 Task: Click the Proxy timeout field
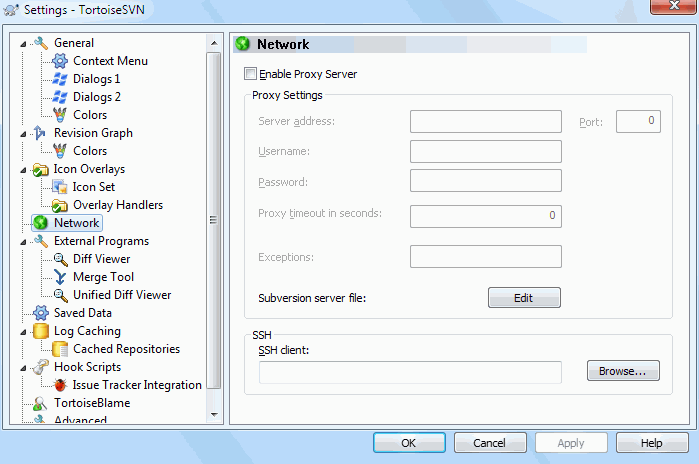(x=485, y=216)
